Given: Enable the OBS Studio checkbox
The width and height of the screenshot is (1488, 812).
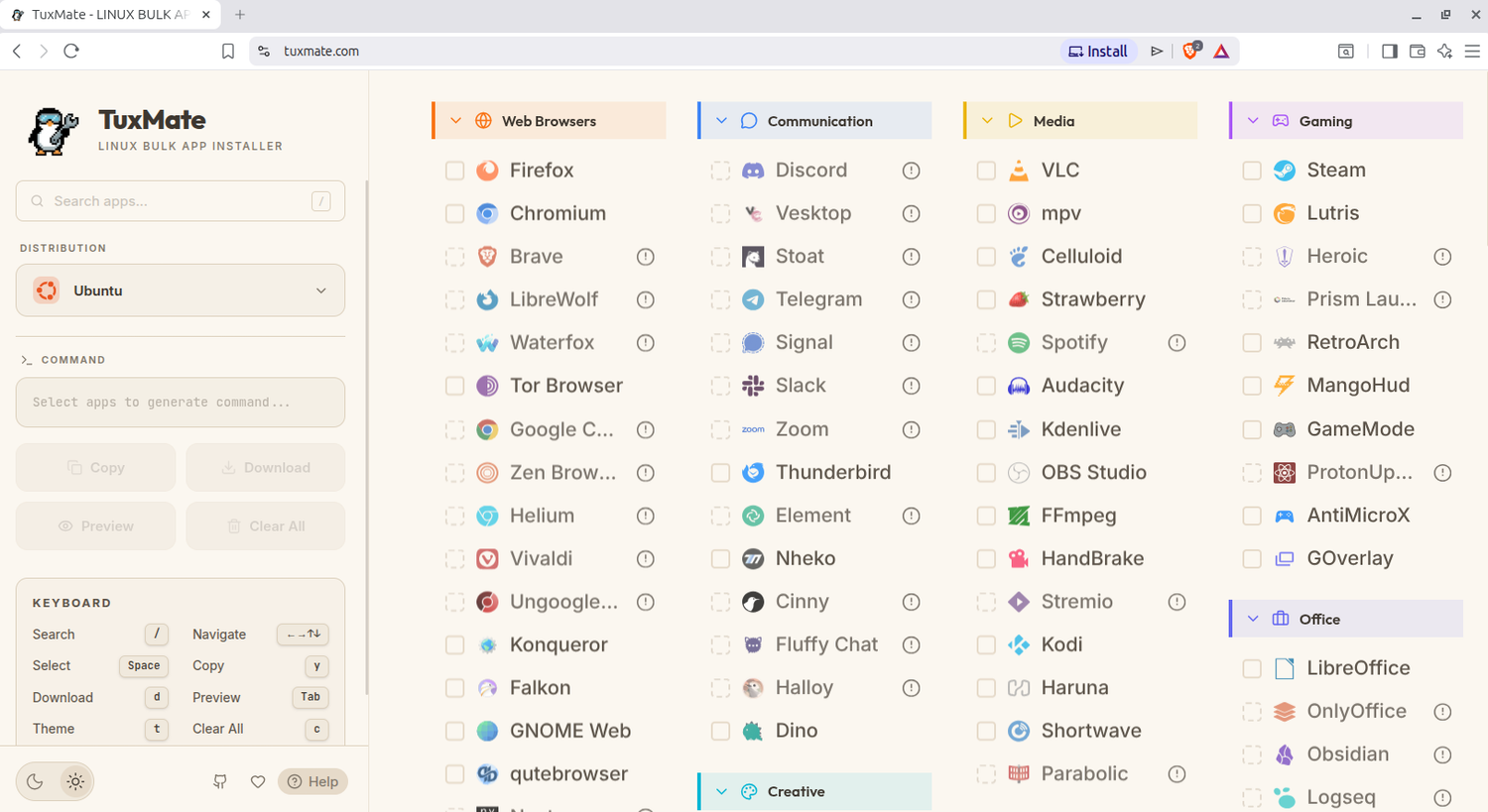Looking at the screenshot, I should point(987,472).
